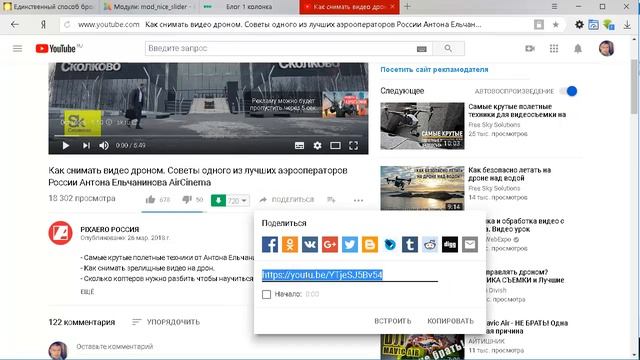The height and width of the screenshot is (360, 640).
Task: Open YouTube hamburger guide menu
Action: [x=17, y=49]
